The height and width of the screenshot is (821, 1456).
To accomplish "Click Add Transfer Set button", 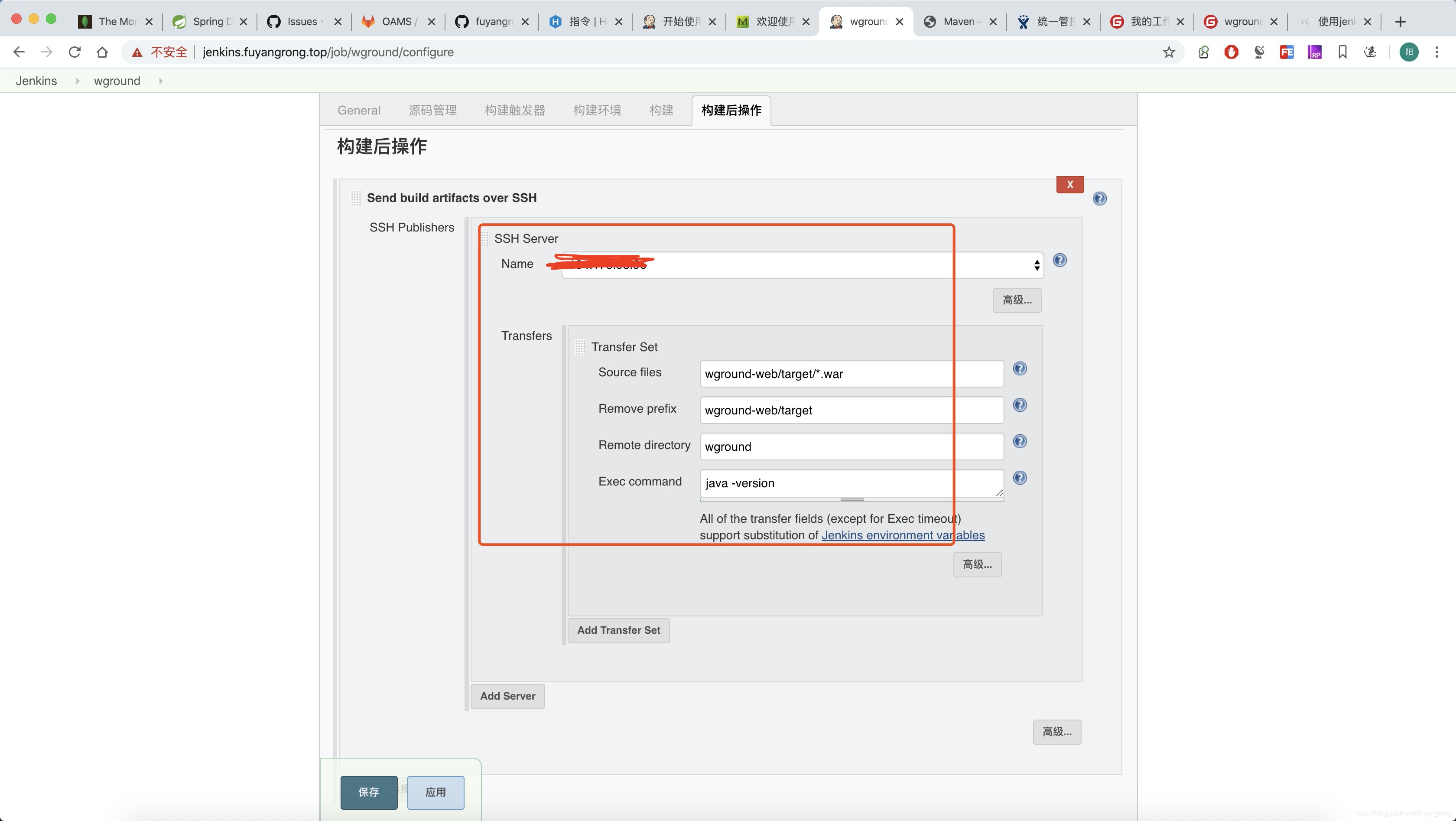I will pyautogui.click(x=618, y=630).
